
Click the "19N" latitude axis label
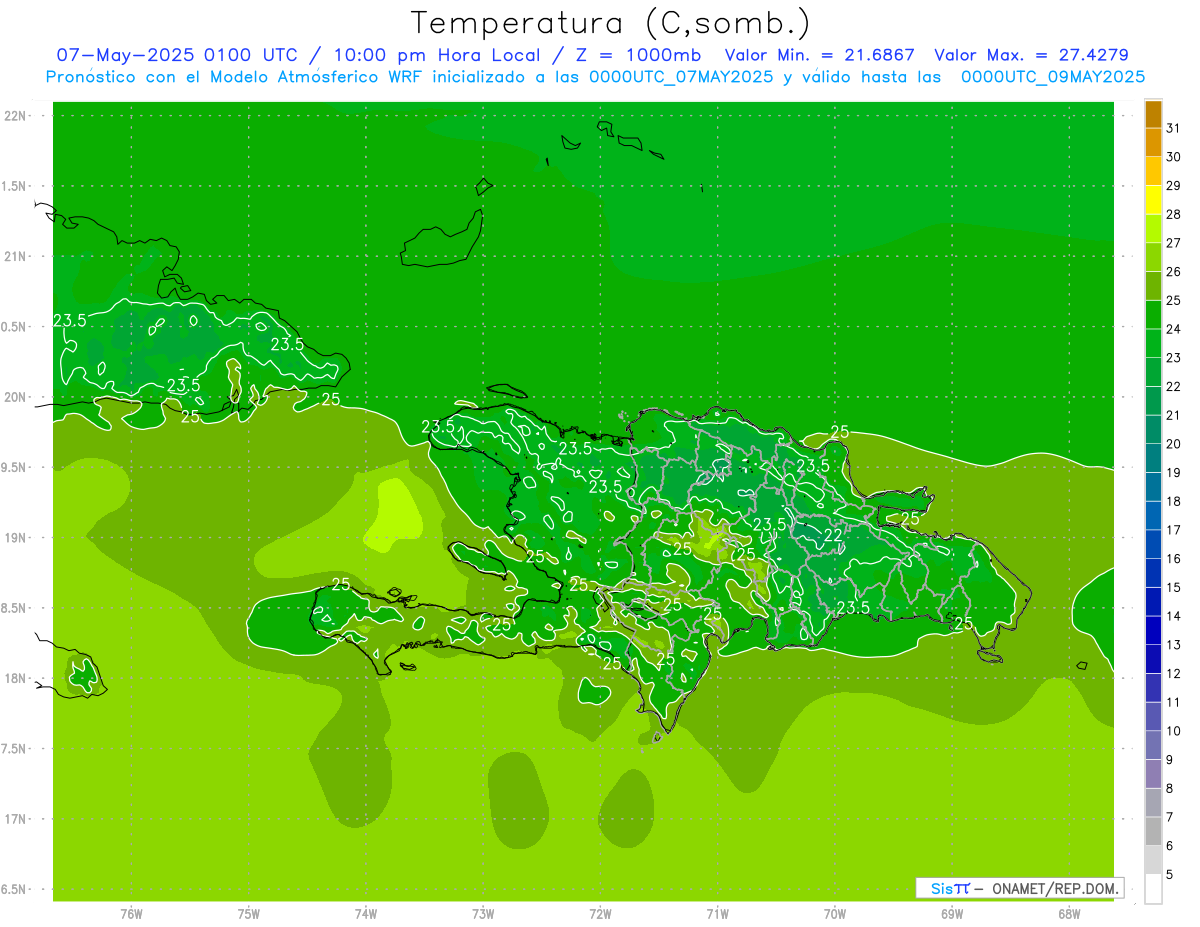point(15,538)
